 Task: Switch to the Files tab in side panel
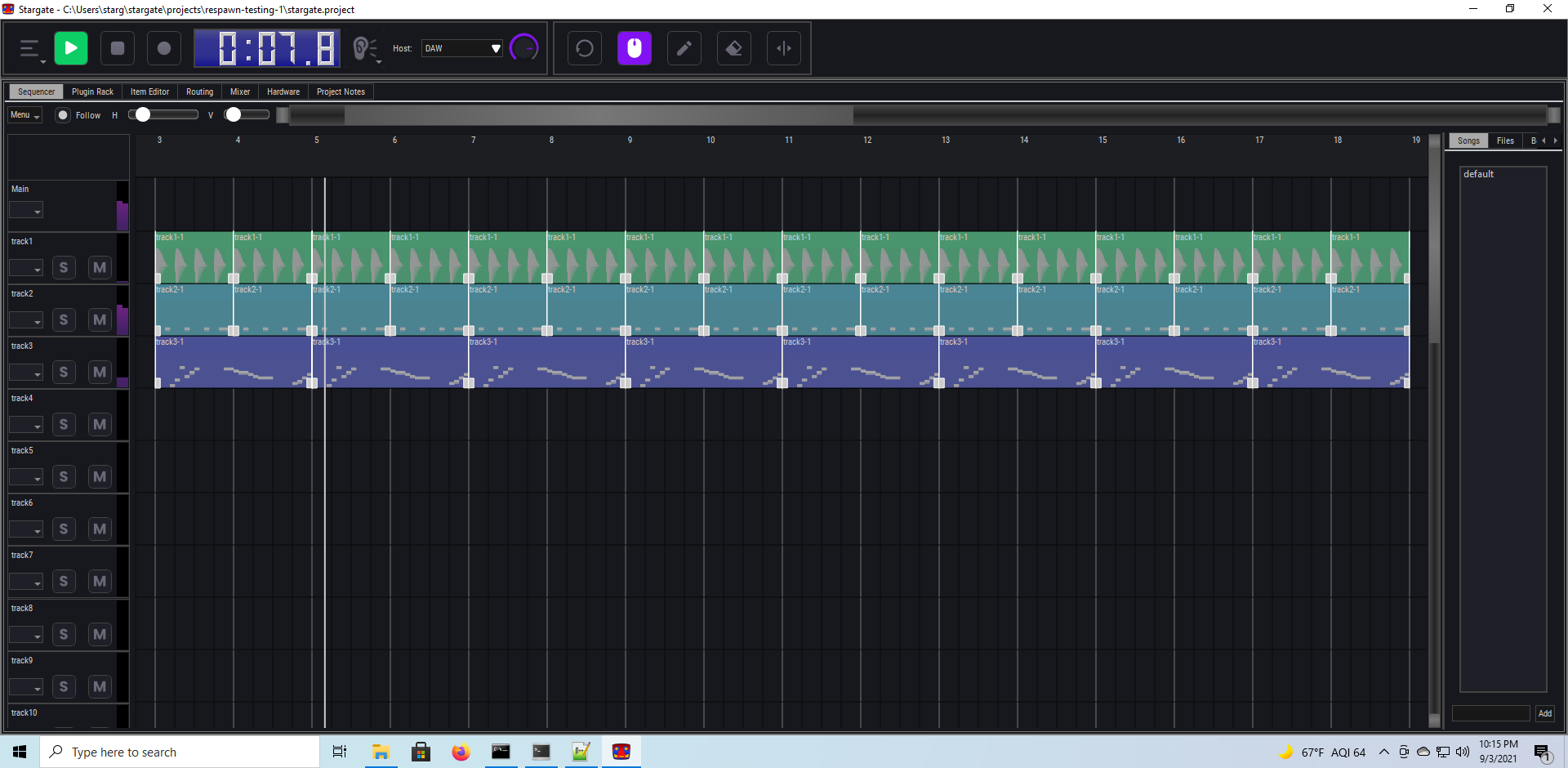(x=1505, y=141)
